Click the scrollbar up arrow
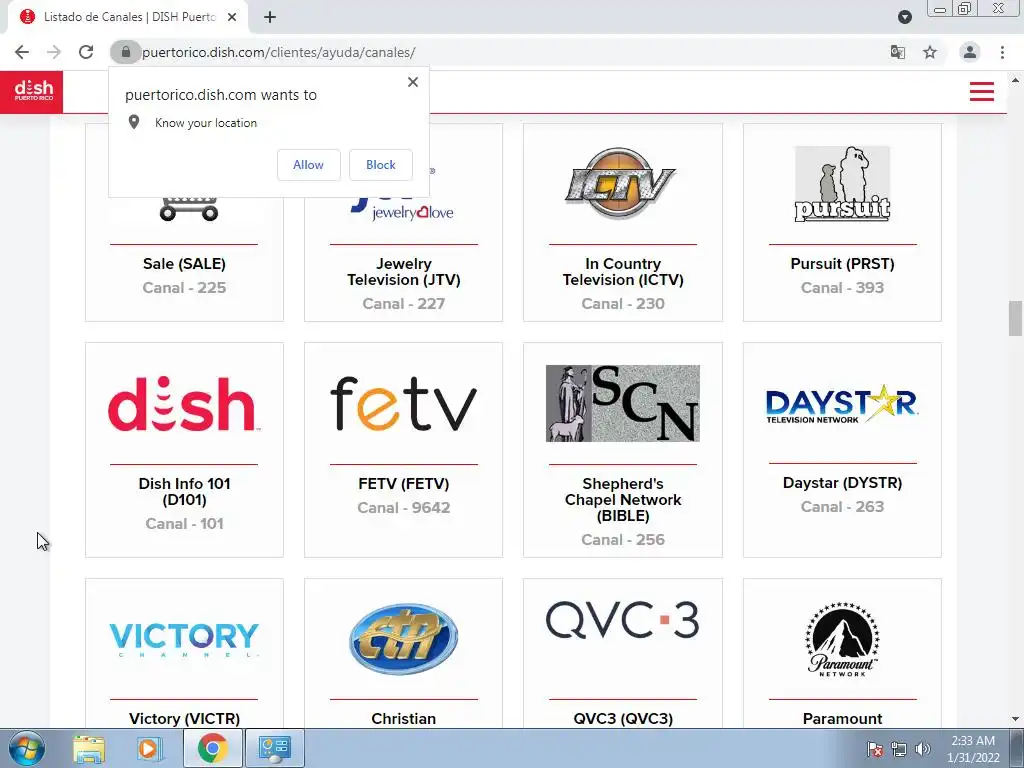Viewport: 1024px width, 768px height. pyautogui.click(x=1015, y=80)
